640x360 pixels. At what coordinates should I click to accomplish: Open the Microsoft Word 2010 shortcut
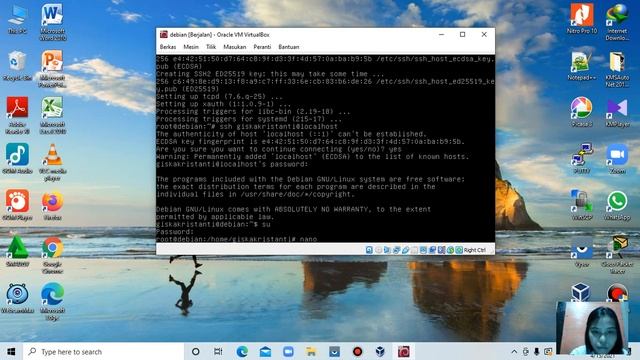[x=52, y=22]
